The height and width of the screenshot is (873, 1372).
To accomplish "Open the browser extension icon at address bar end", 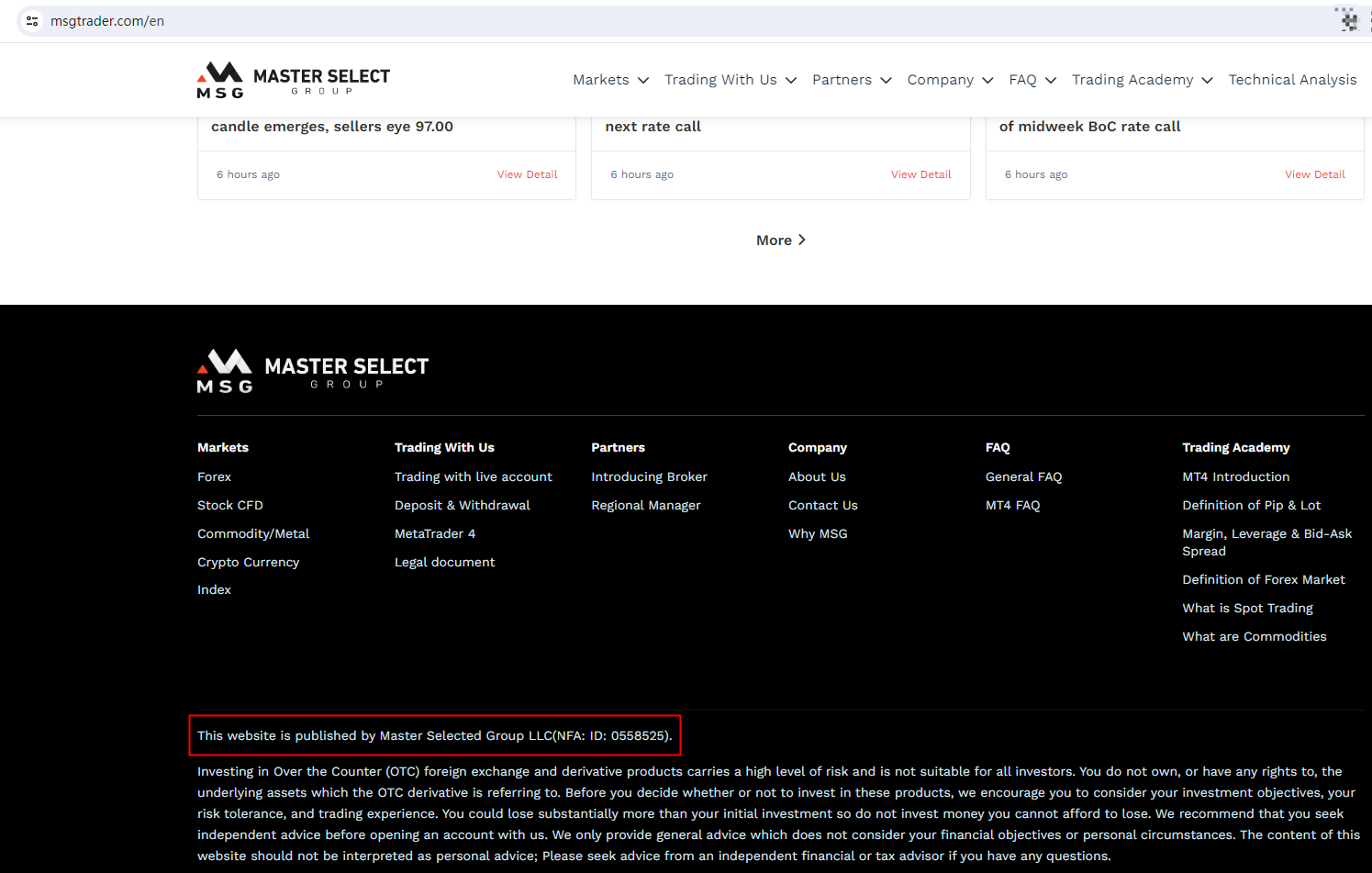I will 1348,20.
